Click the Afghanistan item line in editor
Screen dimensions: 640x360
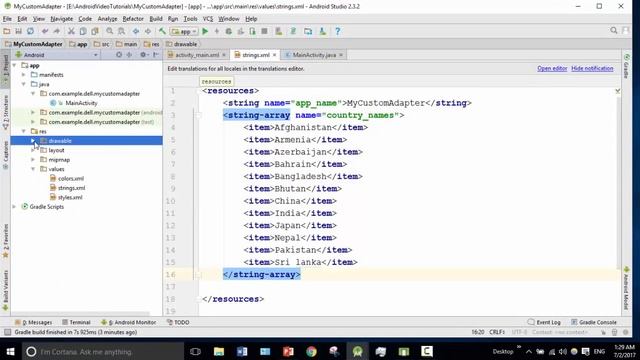click(x=306, y=128)
